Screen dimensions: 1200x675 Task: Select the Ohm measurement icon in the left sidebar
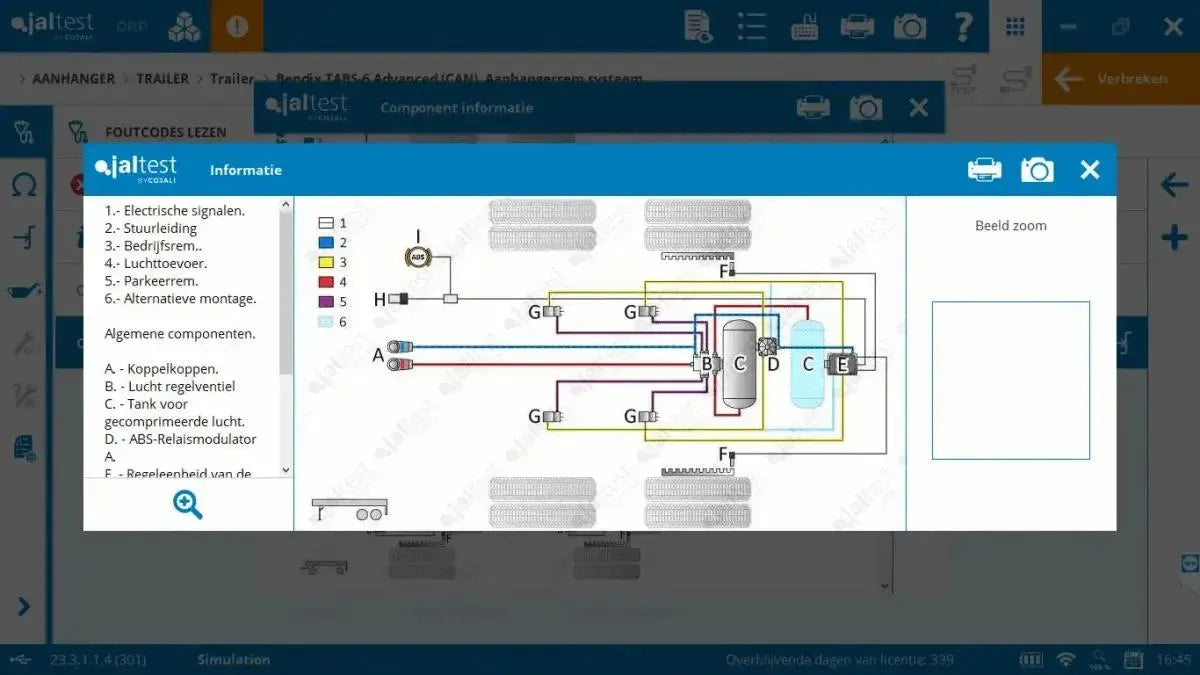(25, 184)
